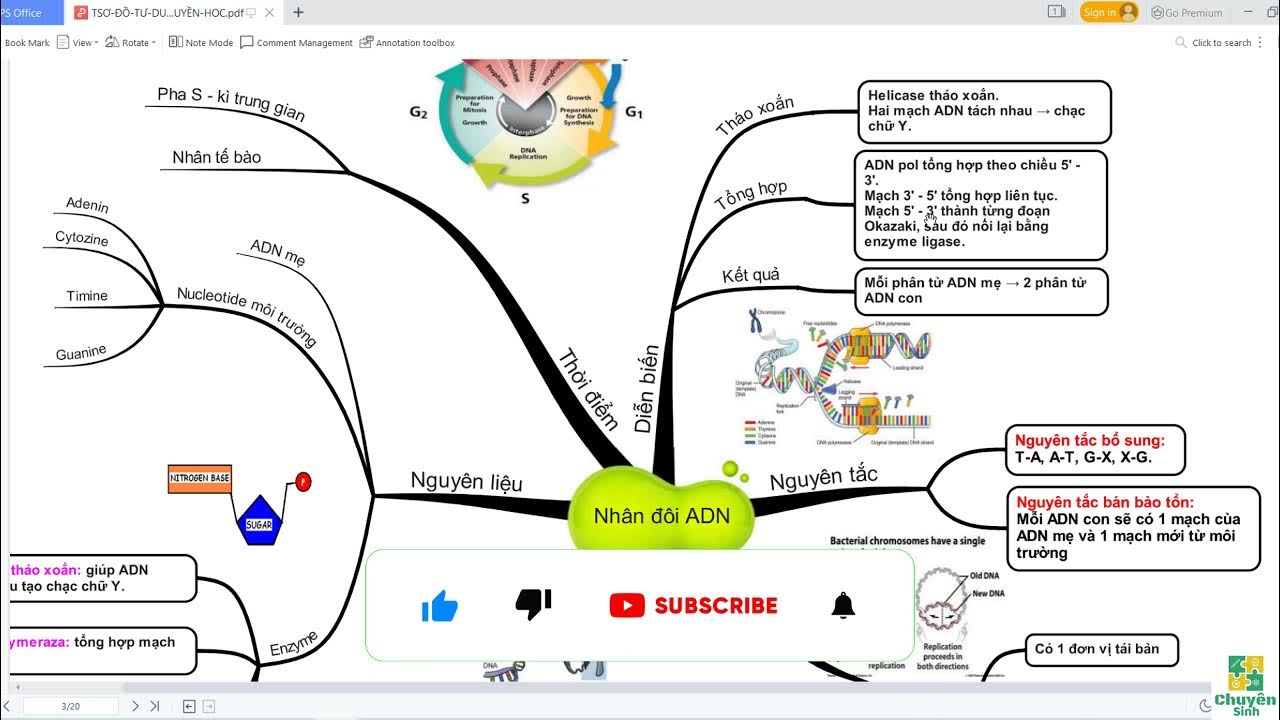The height and width of the screenshot is (720, 1280).
Task: Click the notification bell icon
Action: pos(843,605)
